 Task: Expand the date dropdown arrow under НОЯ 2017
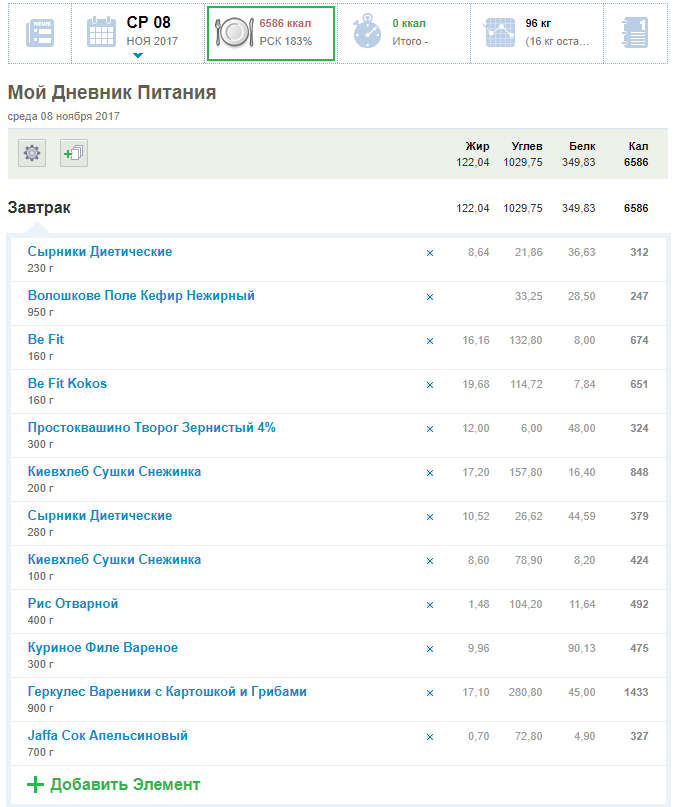tap(137, 56)
